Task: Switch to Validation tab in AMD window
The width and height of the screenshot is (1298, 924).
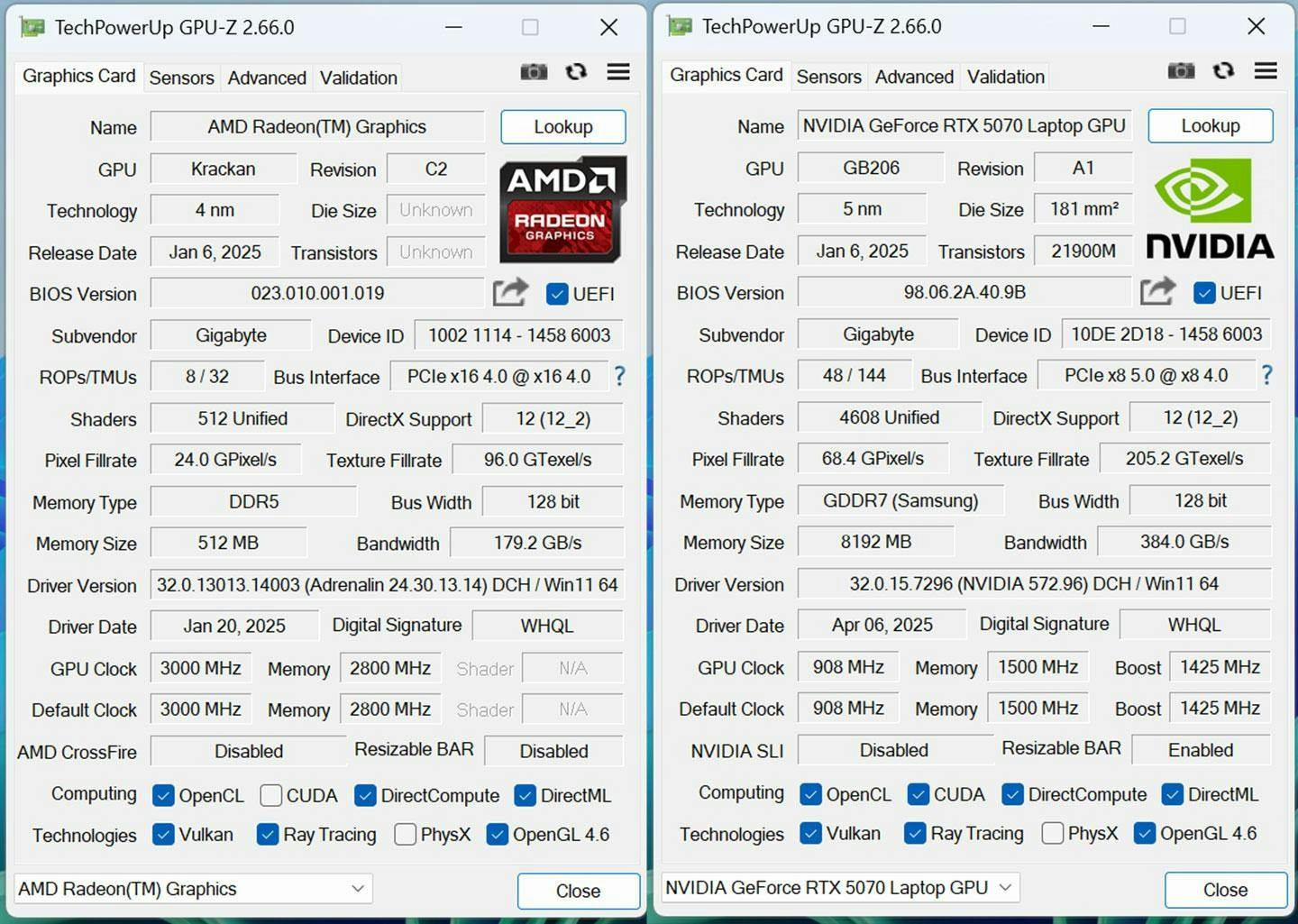Action: point(358,78)
